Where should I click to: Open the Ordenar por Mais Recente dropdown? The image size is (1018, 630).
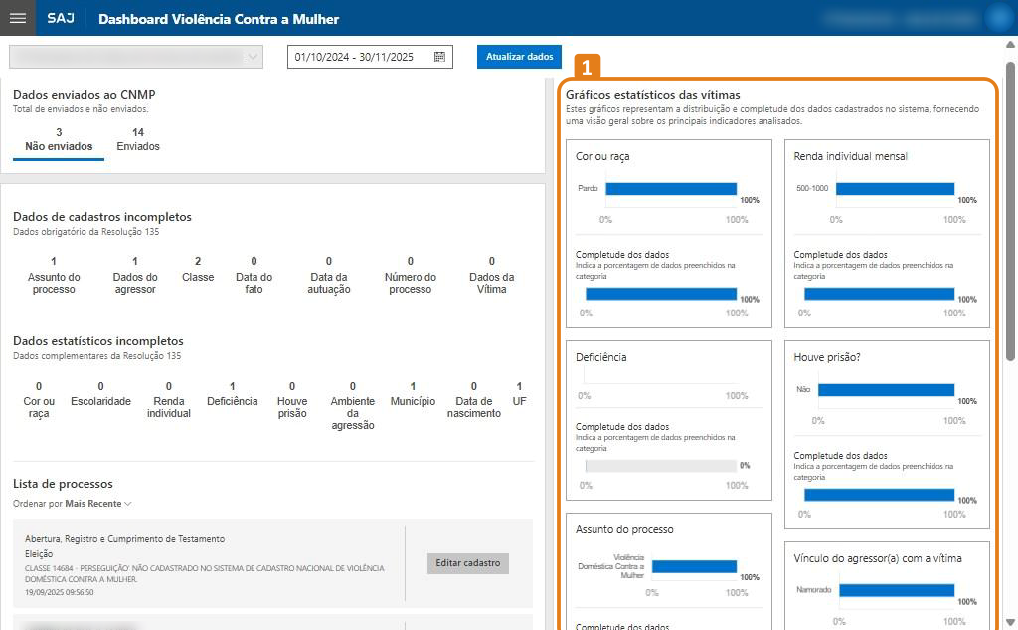coord(98,504)
